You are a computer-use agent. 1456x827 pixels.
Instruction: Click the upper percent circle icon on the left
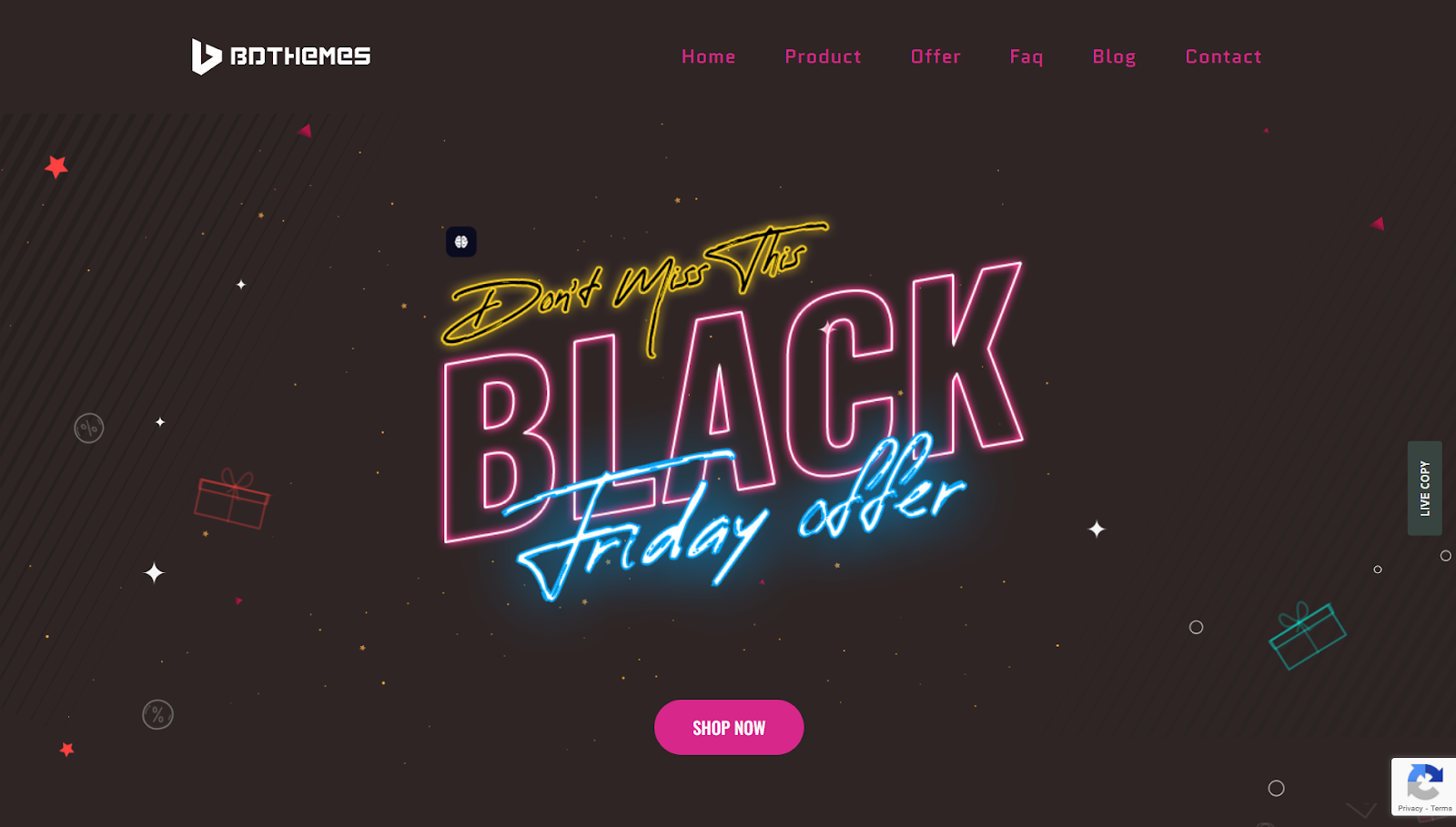coord(89,428)
